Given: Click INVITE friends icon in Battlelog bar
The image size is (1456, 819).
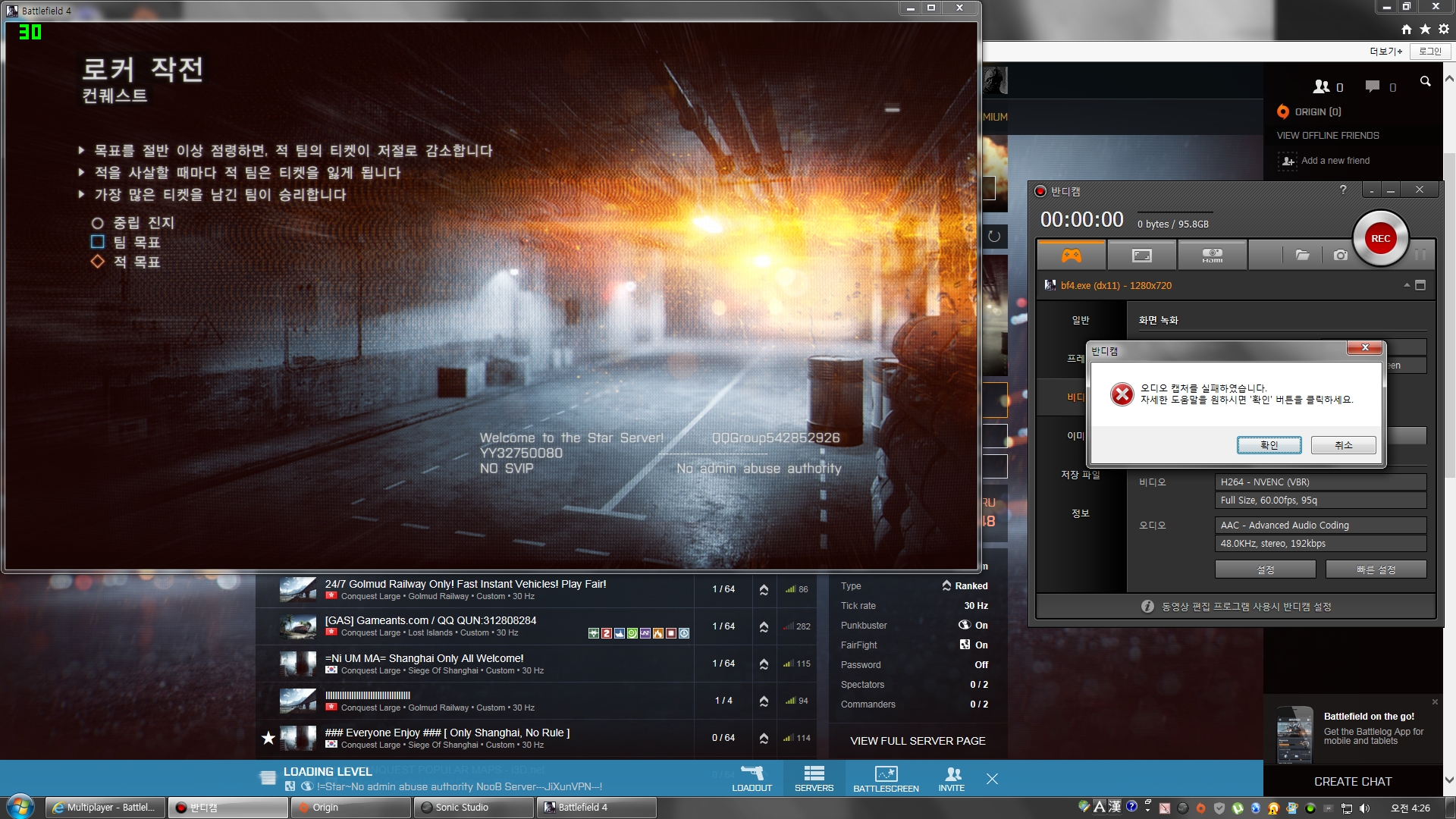Looking at the screenshot, I should click(x=952, y=778).
